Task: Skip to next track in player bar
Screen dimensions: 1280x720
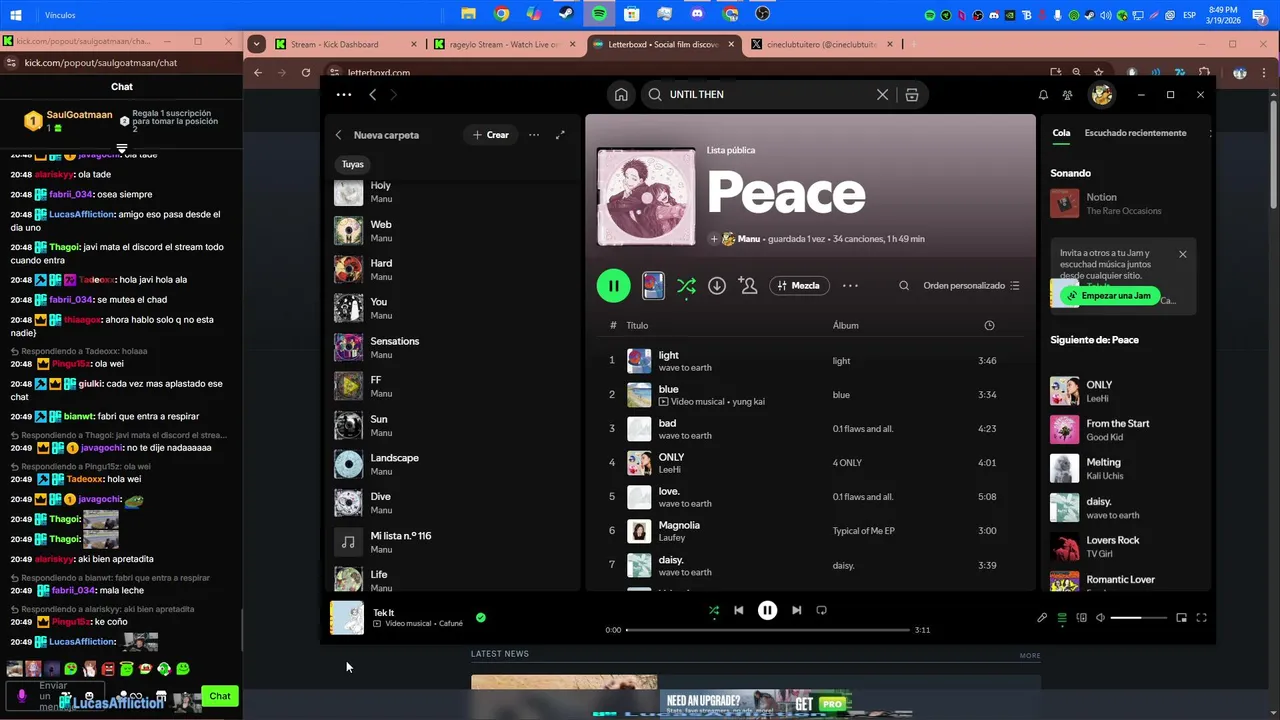Action: click(x=796, y=610)
